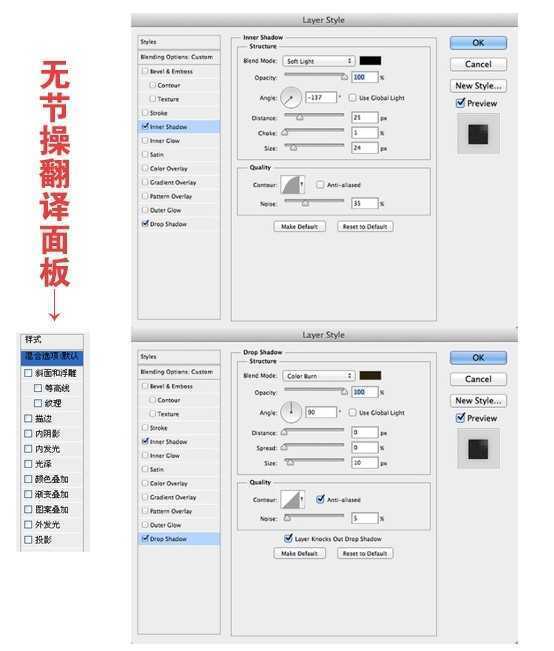Image resolution: width=554 pixels, height=651 pixels.
Task: Select the highlighted Inner Shadow row in Inner Shadow dialog
Action: click(179, 127)
